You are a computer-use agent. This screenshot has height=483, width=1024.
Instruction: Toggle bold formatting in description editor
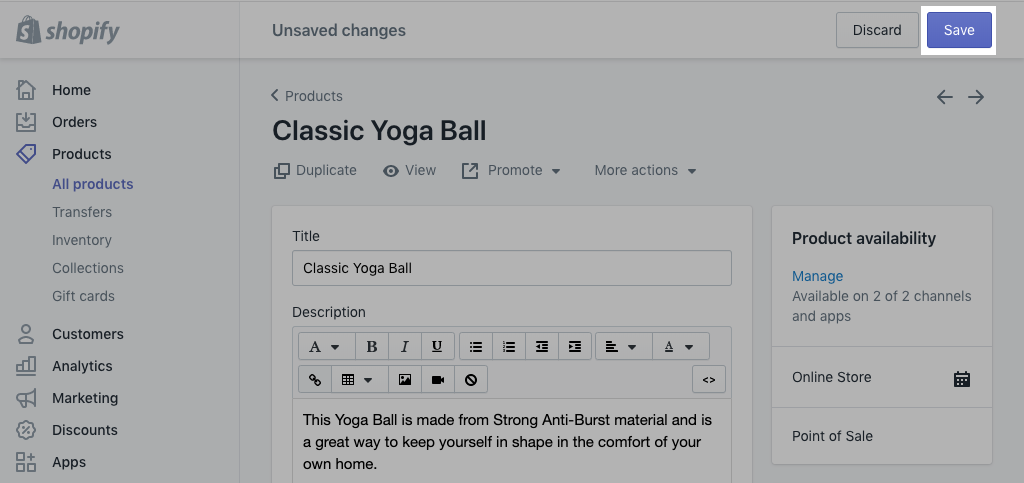[x=372, y=347]
